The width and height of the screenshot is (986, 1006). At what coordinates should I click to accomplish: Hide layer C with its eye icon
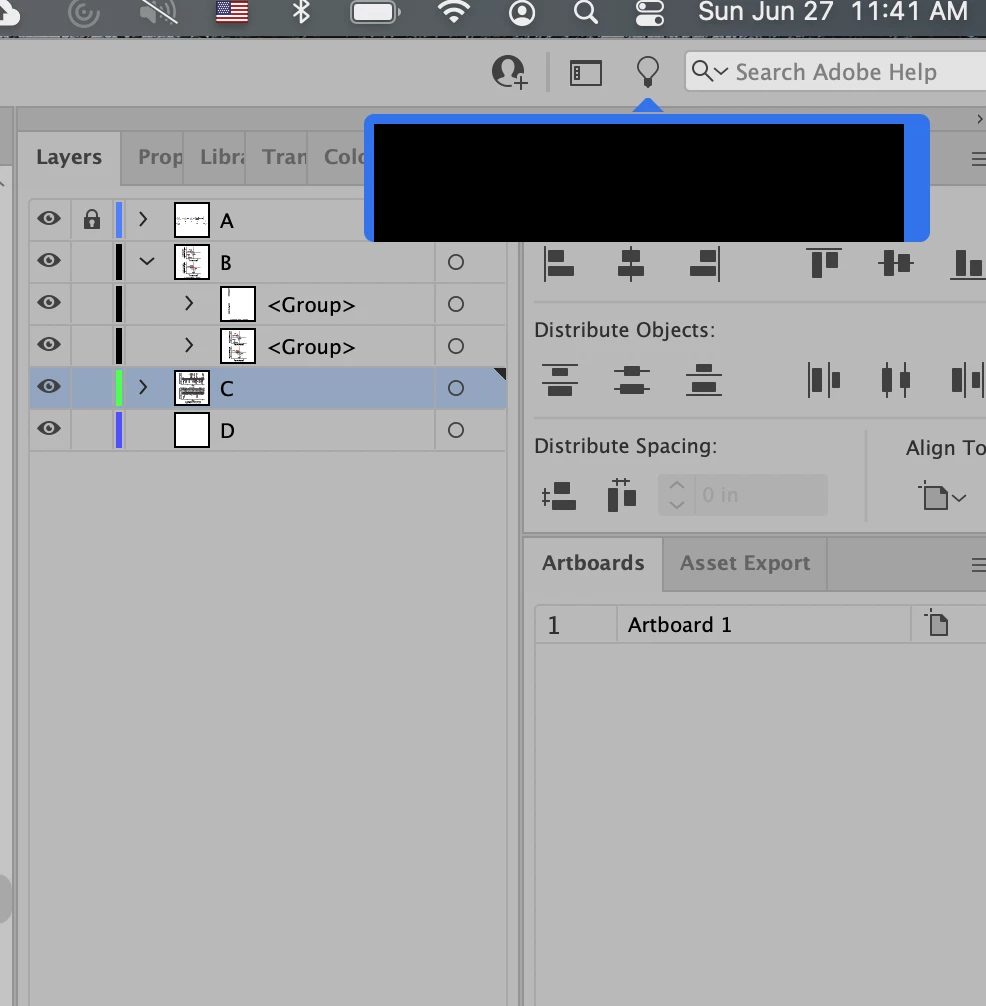point(49,387)
